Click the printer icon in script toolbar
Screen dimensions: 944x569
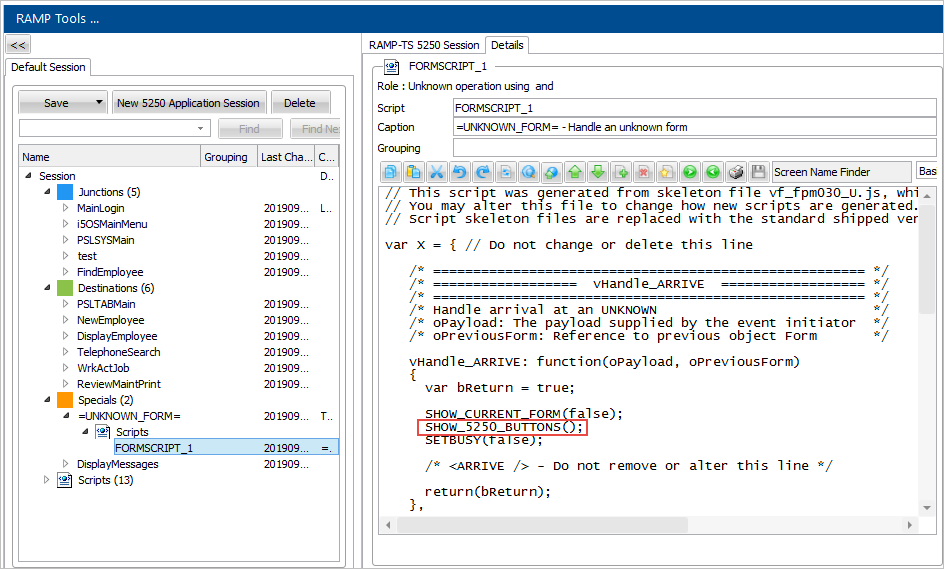[x=736, y=172]
